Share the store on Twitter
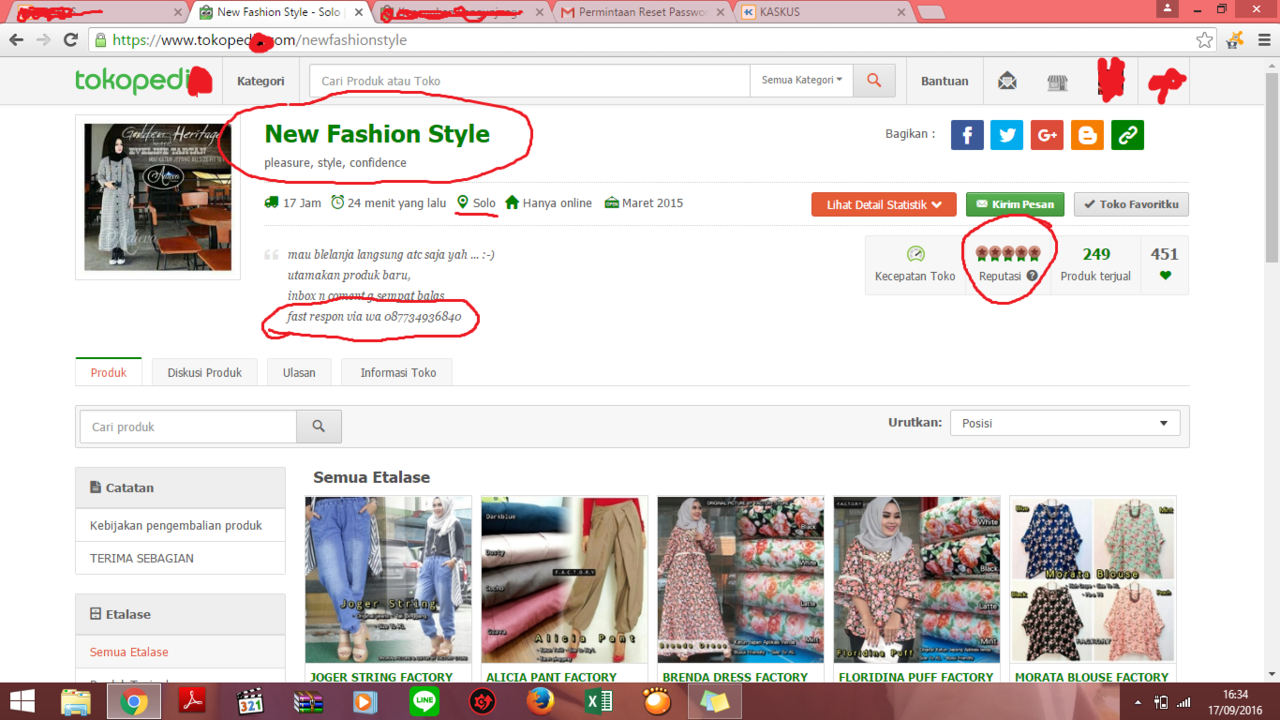The height and width of the screenshot is (720, 1280). pyautogui.click(x=1007, y=135)
